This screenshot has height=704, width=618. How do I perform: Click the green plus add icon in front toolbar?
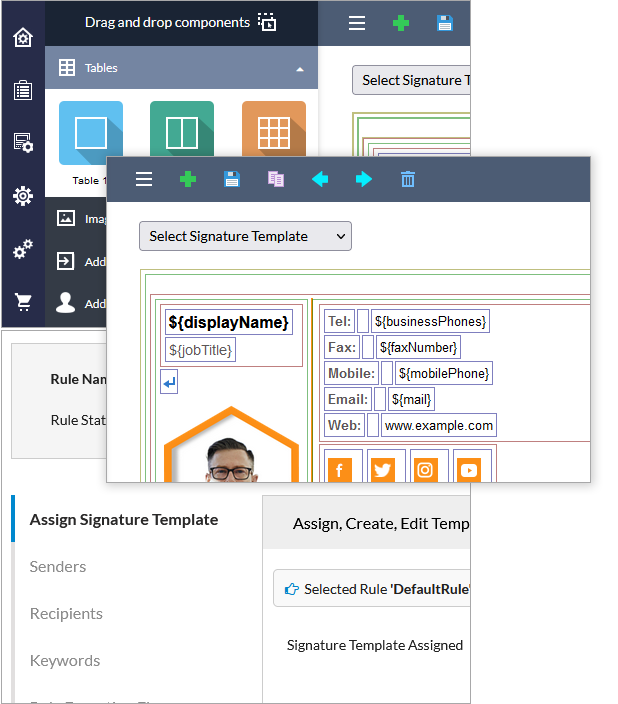click(188, 179)
